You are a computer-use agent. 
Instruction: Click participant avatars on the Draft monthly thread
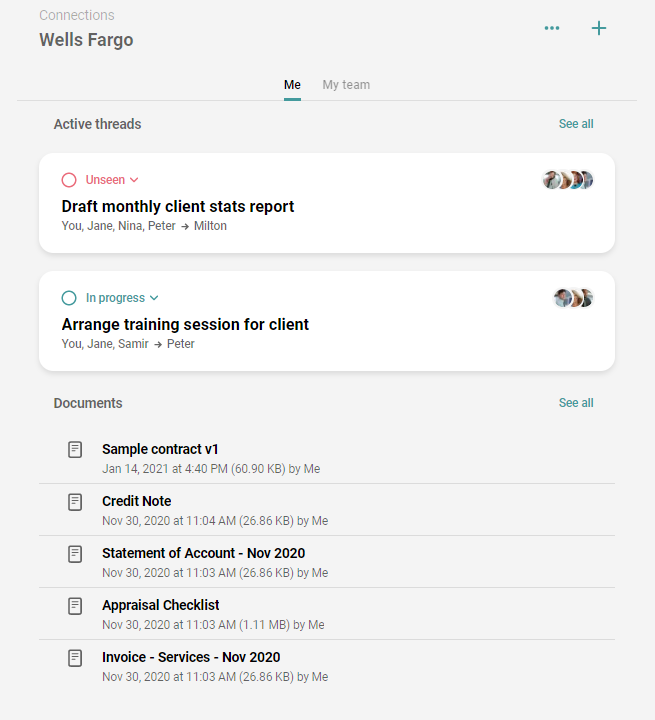pyautogui.click(x=568, y=180)
